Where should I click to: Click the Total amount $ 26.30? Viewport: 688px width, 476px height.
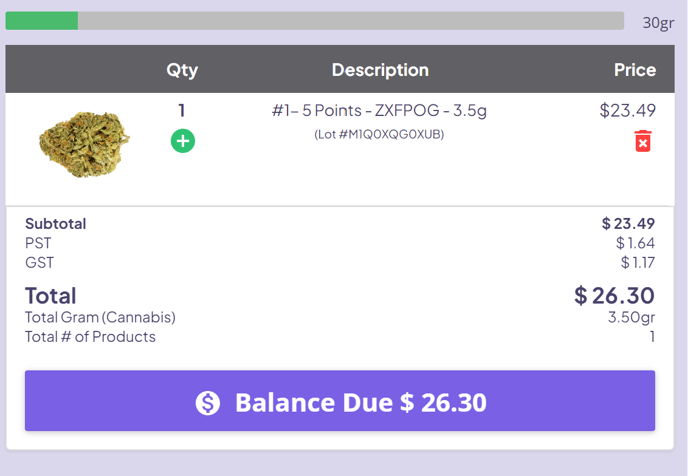click(614, 295)
